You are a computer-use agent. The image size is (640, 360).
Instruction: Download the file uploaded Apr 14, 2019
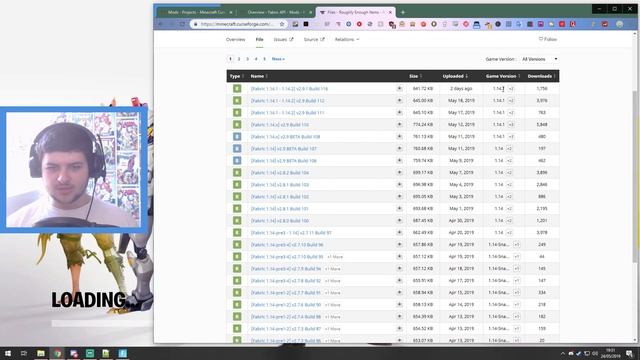[x=399, y=304]
